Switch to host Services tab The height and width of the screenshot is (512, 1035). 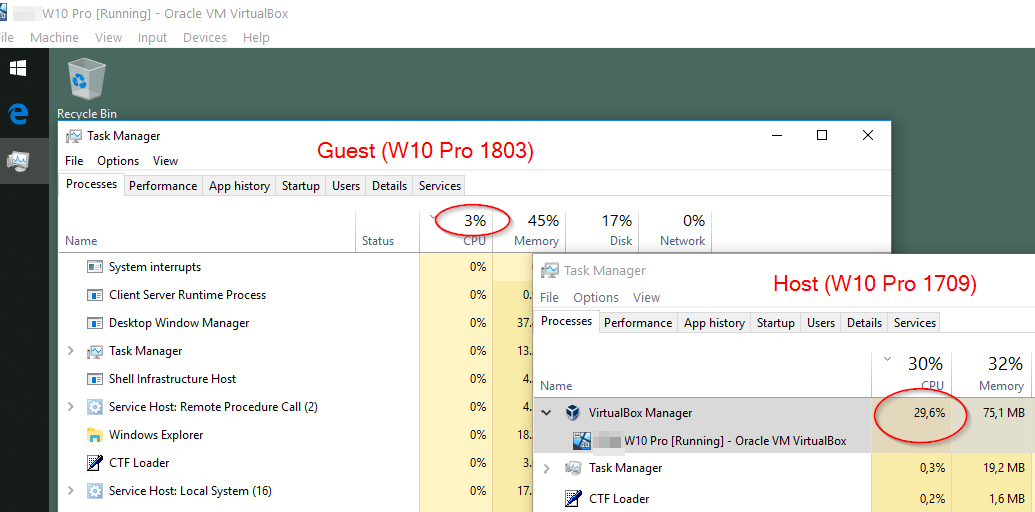click(x=915, y=323)
